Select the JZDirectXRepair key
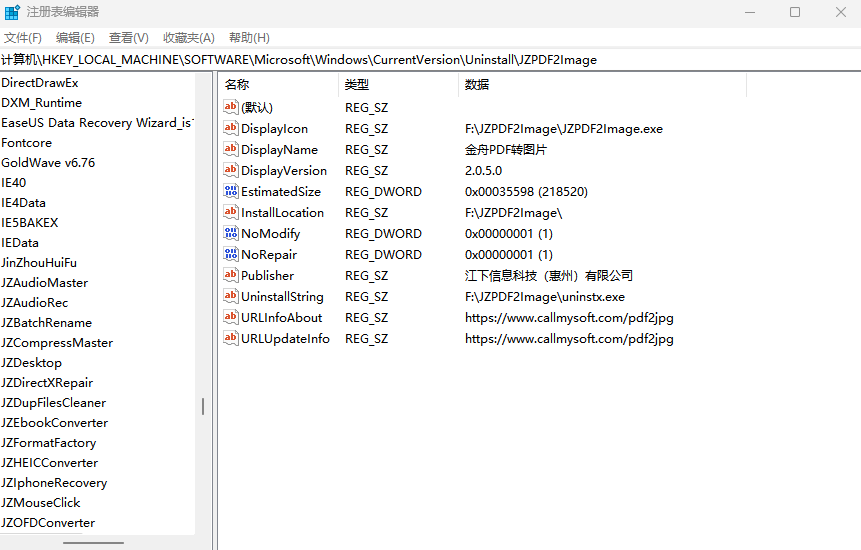Image resolution: width=861 pixels, height=550 pixels. tap(47, 383)
